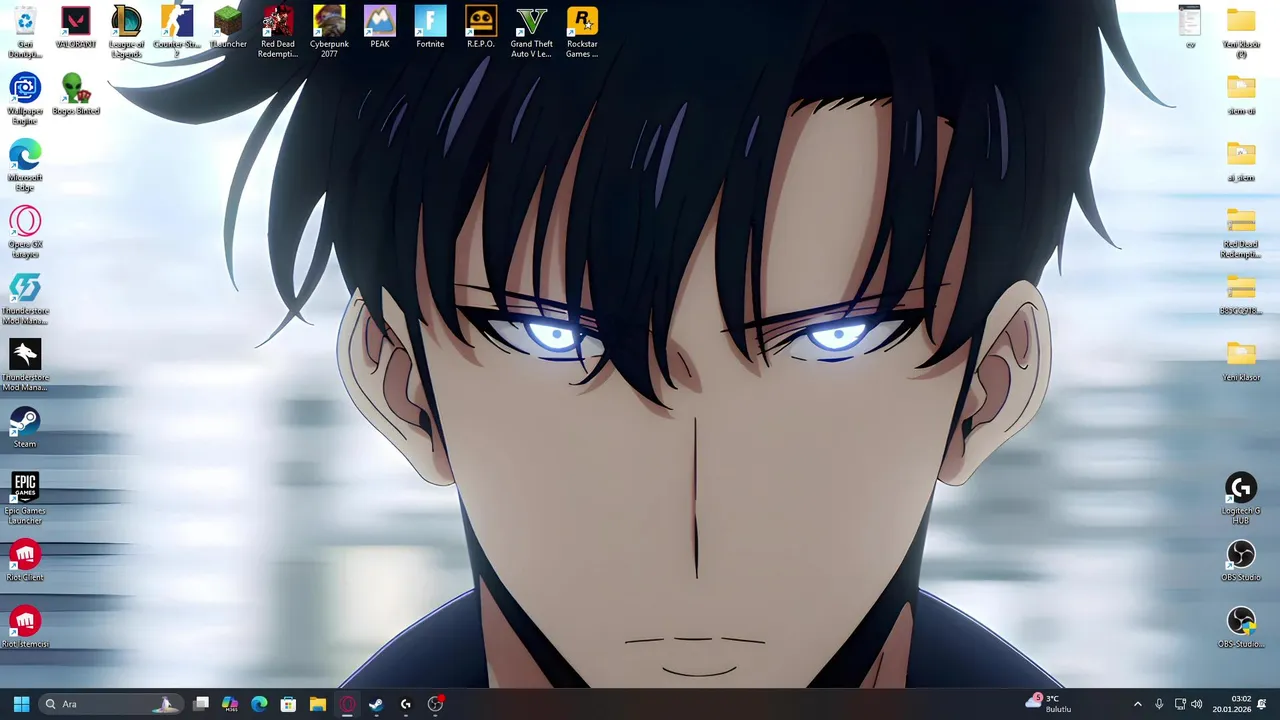Open network settings tray icon
Image resolution: width=1280 pixels, height=720 pixels.
click(1180, 704)
